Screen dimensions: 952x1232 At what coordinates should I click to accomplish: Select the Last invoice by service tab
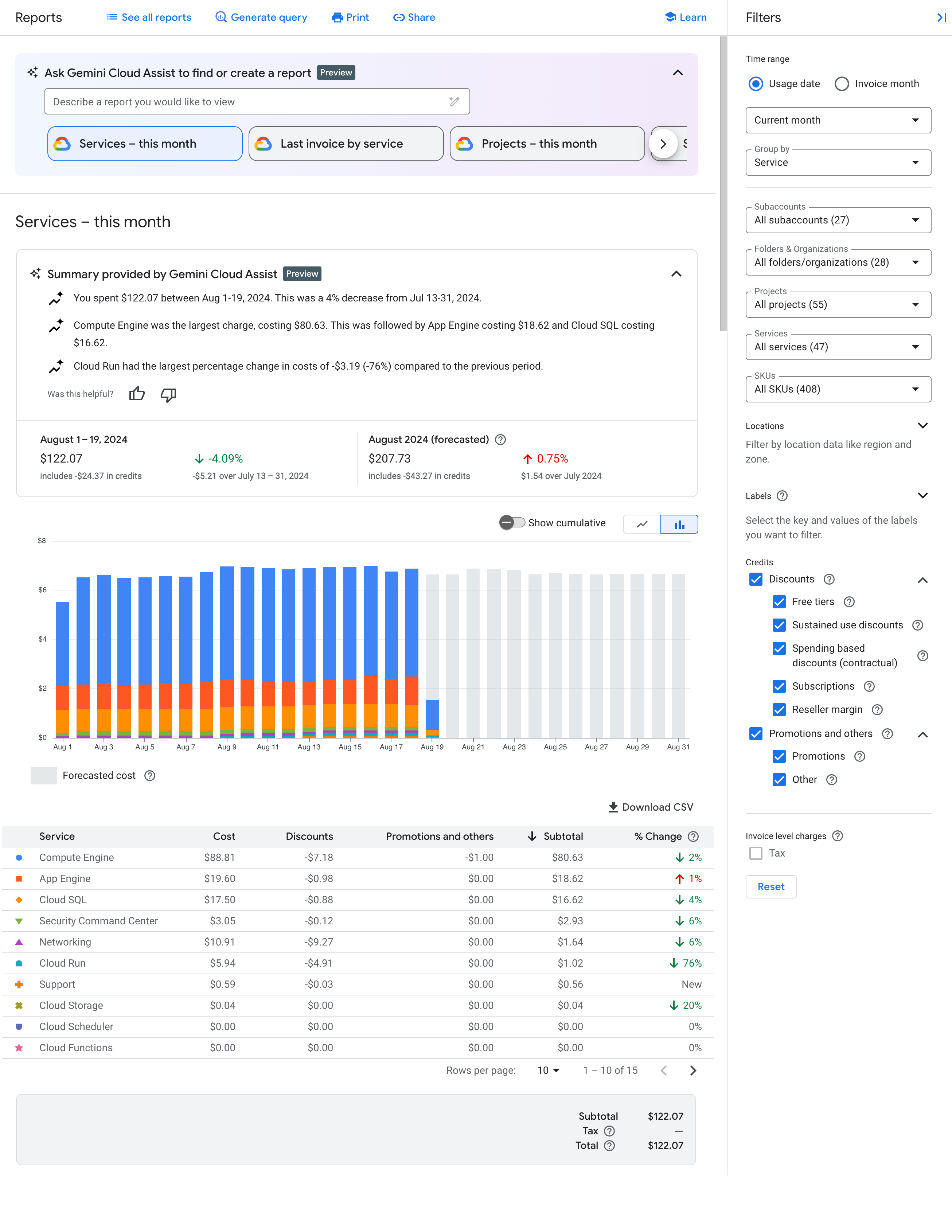coord(344,143)
